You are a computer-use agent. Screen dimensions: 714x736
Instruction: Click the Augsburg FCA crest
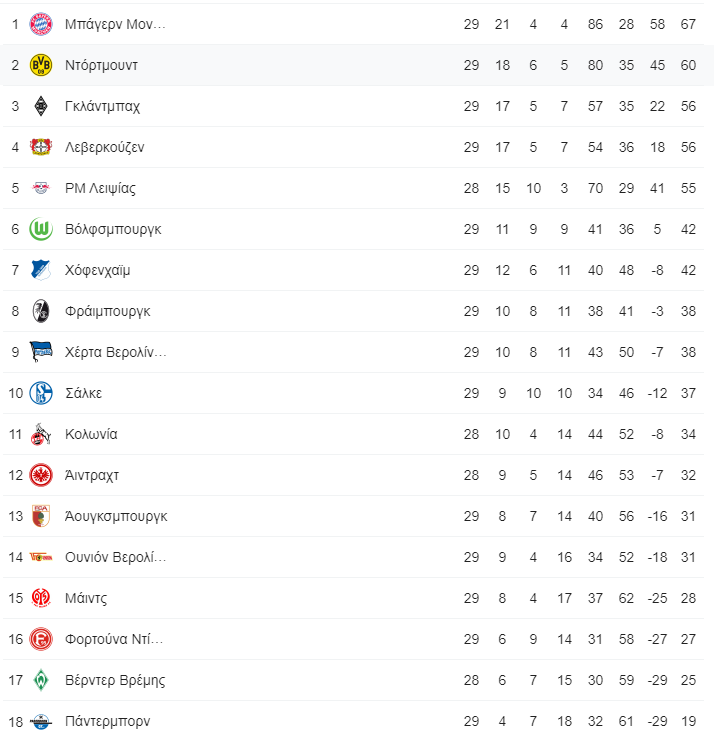click(41, 516)
